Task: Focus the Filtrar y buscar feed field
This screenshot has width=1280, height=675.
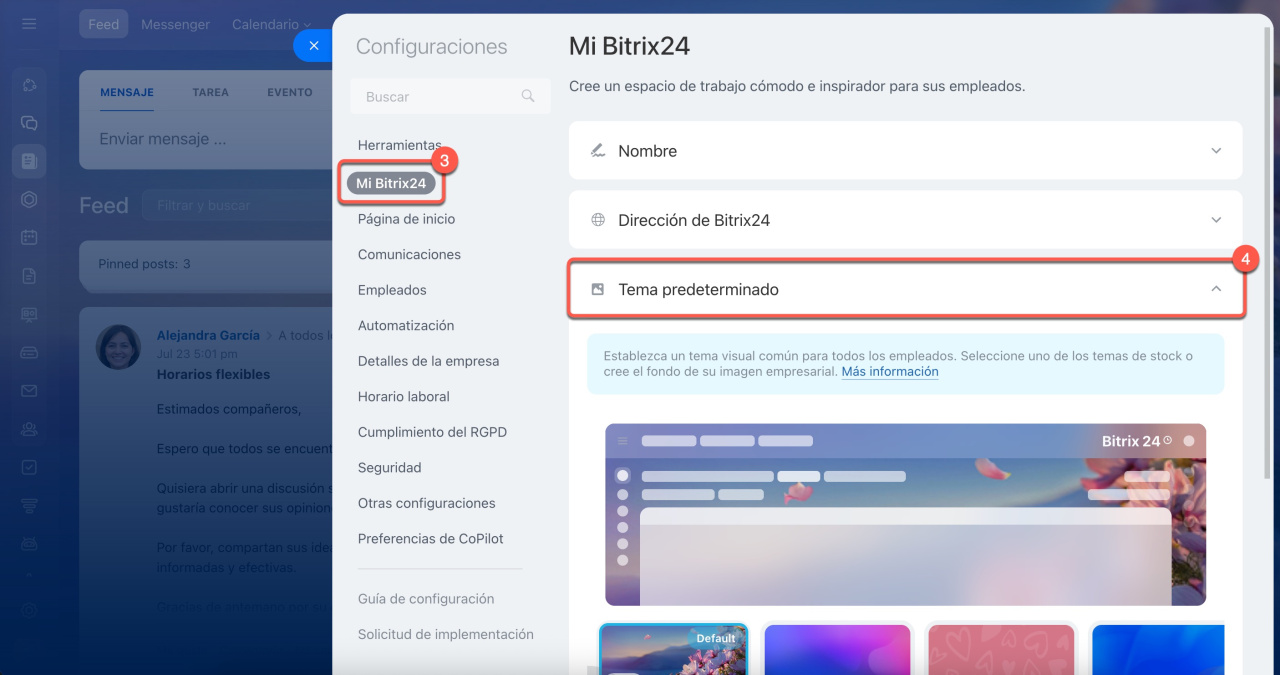Action: (237, 206)
